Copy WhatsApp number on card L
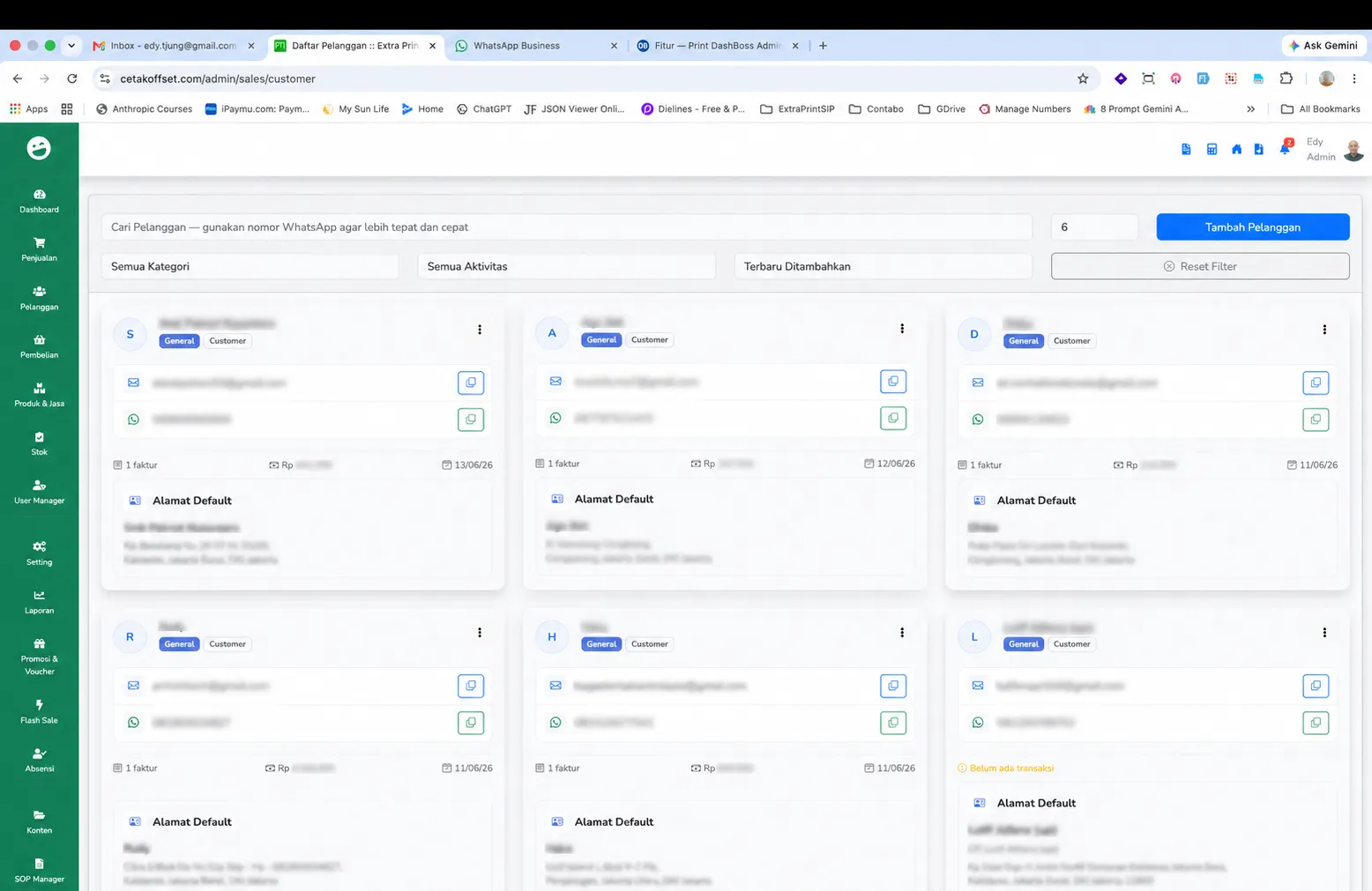The image size is (1372, 891). point(1316,723)
